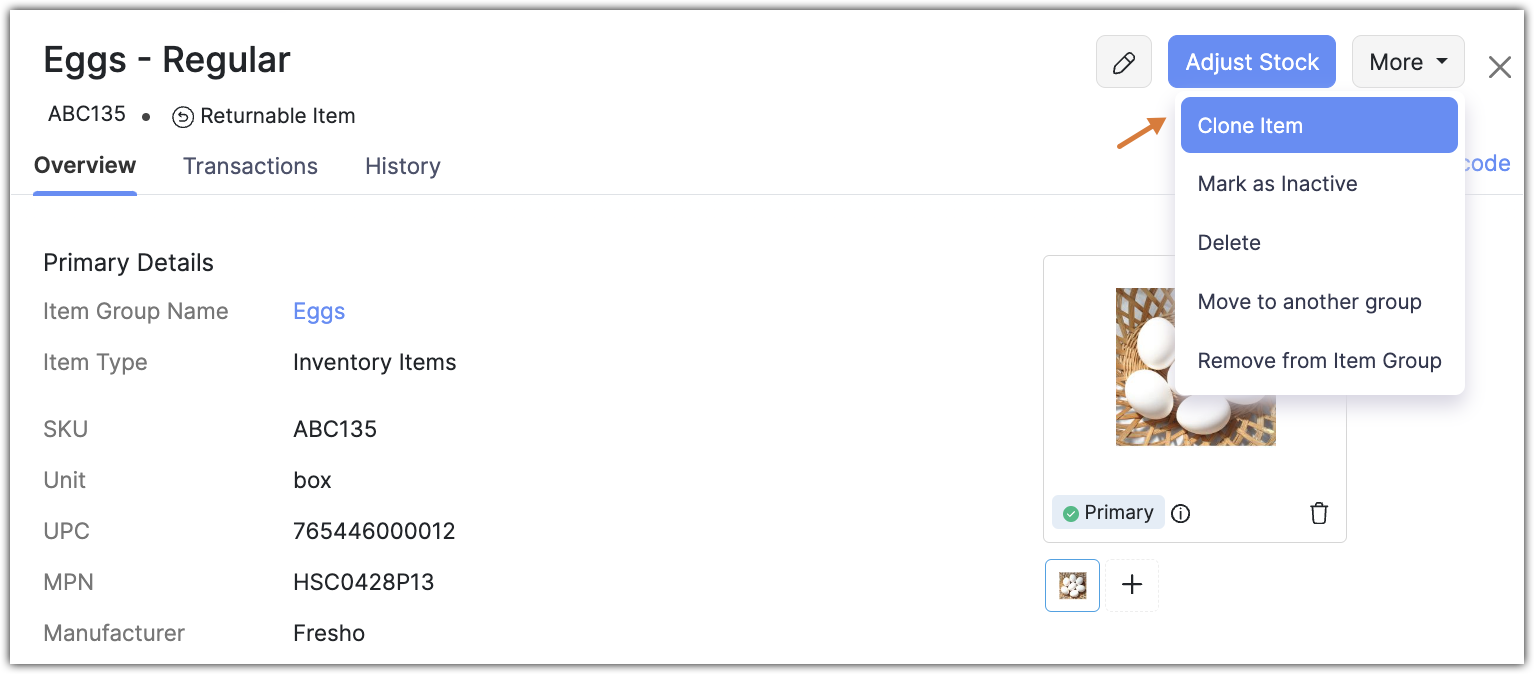Expand the More dropdown
The width and height of the screenshot is (1534, 674).
click(1408, 62)
